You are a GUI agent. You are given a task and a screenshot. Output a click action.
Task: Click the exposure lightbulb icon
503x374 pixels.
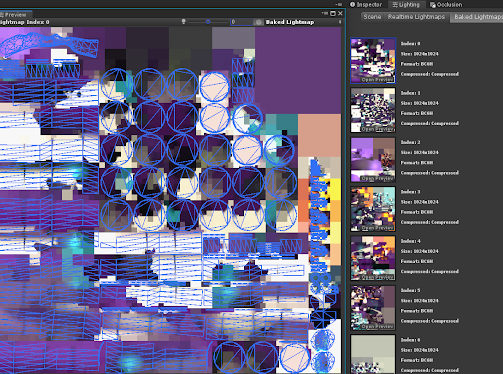tap(183, 22)
